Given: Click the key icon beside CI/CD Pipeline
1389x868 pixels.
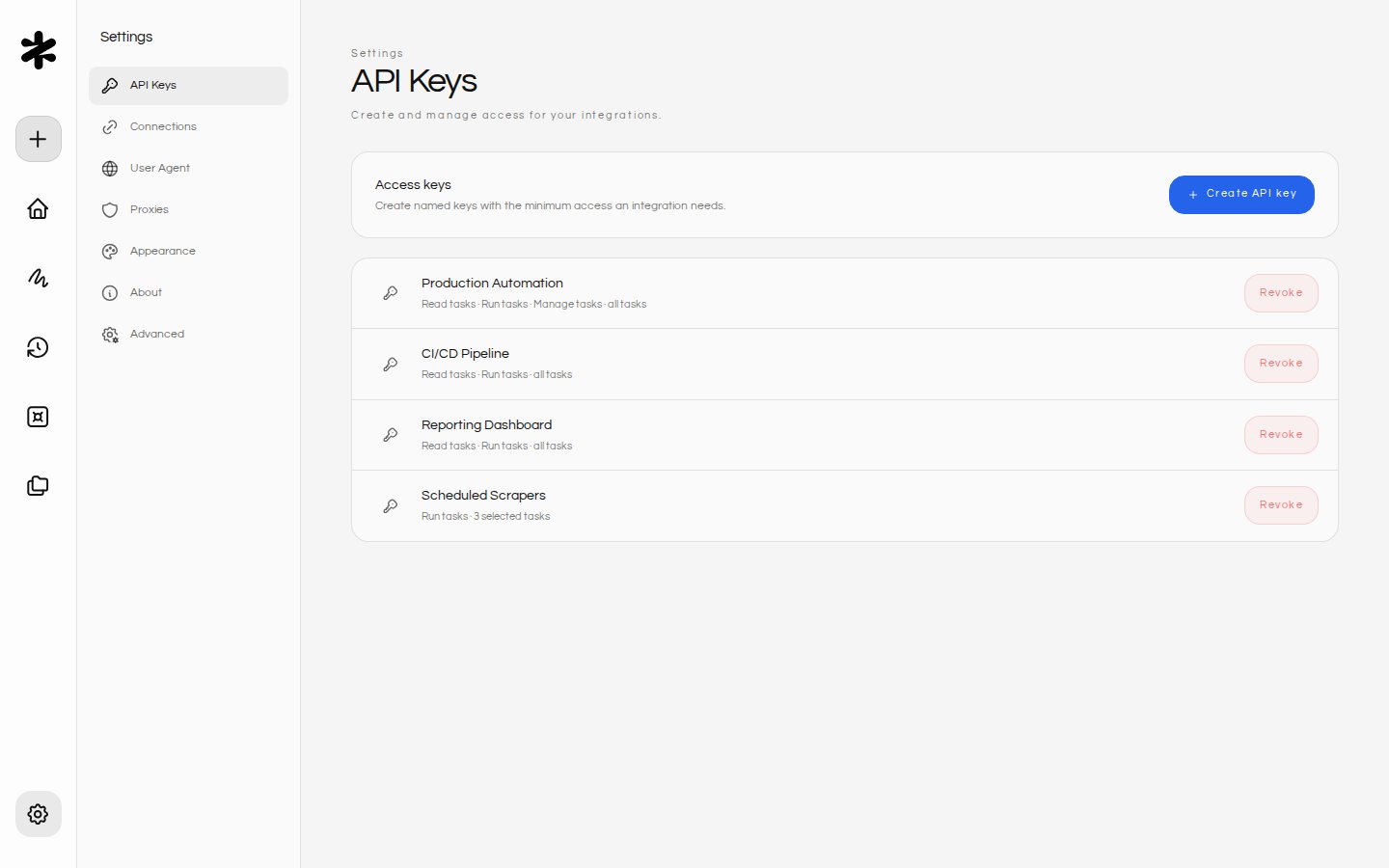Looking at the screenshot, I should tap(391, 365).
